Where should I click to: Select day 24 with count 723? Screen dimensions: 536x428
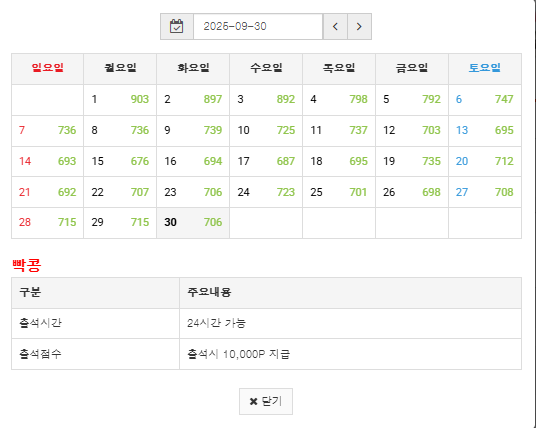(266, 192)
